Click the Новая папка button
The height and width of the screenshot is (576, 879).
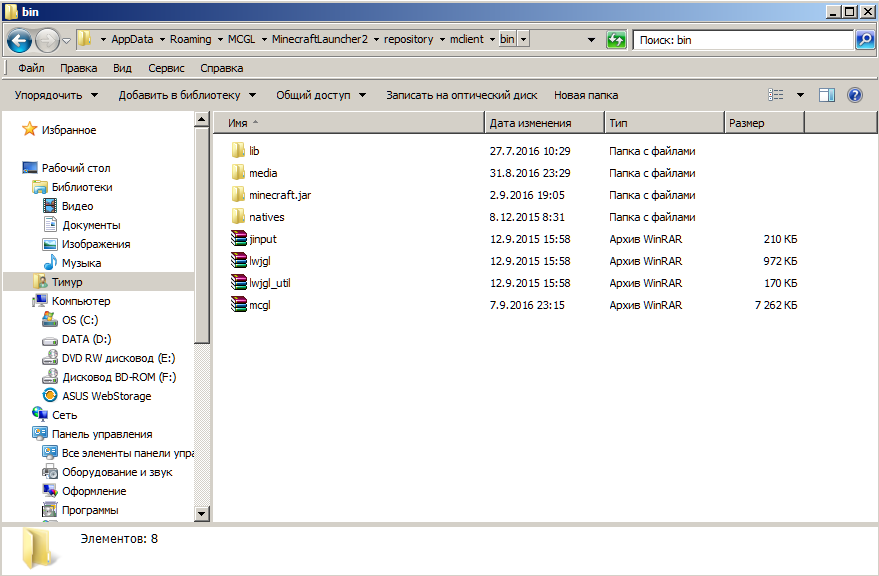click(586, 95)
